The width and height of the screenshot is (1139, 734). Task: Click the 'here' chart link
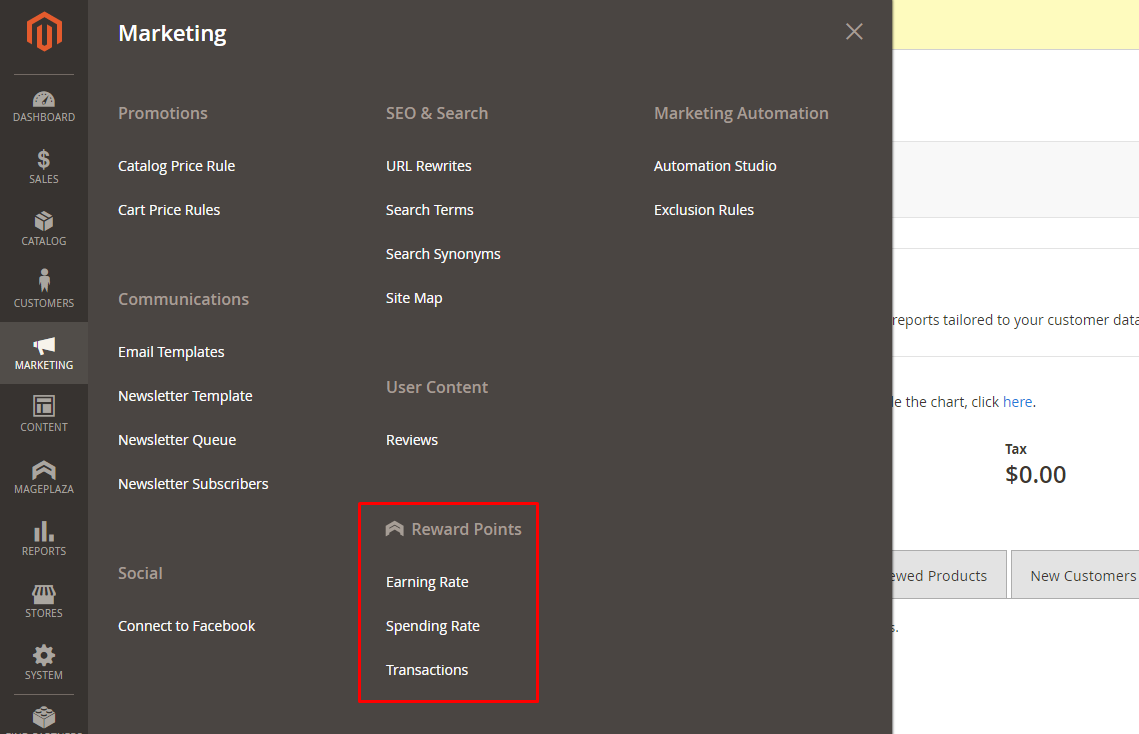(1017, 402)
